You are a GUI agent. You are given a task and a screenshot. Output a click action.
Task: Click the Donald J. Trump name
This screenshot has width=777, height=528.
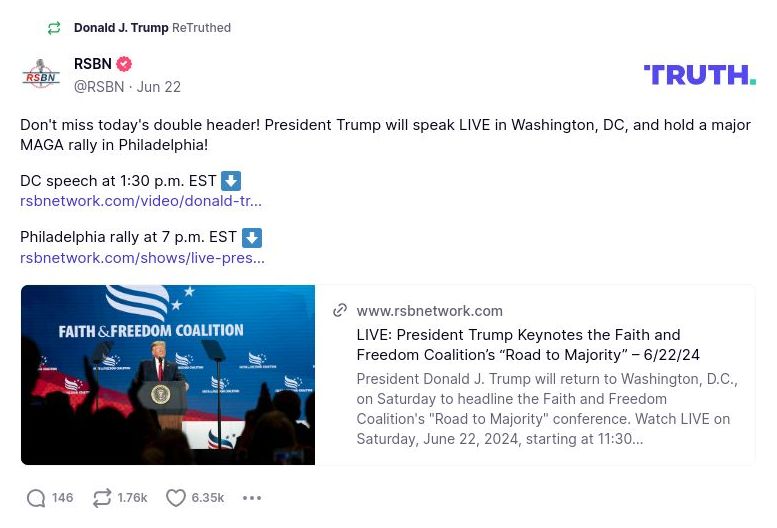point(120,28)
